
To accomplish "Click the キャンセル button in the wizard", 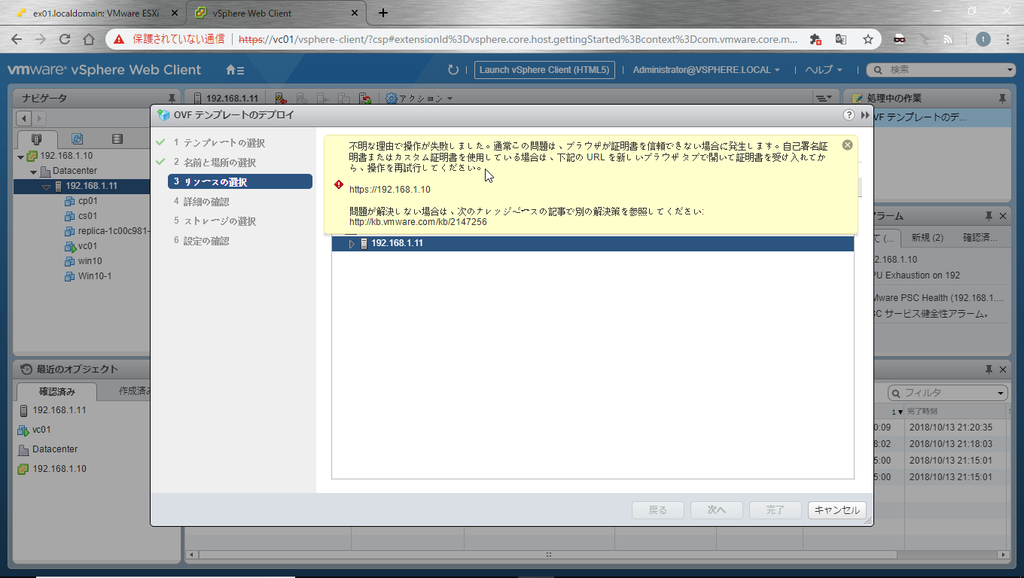I will [836, 509].
